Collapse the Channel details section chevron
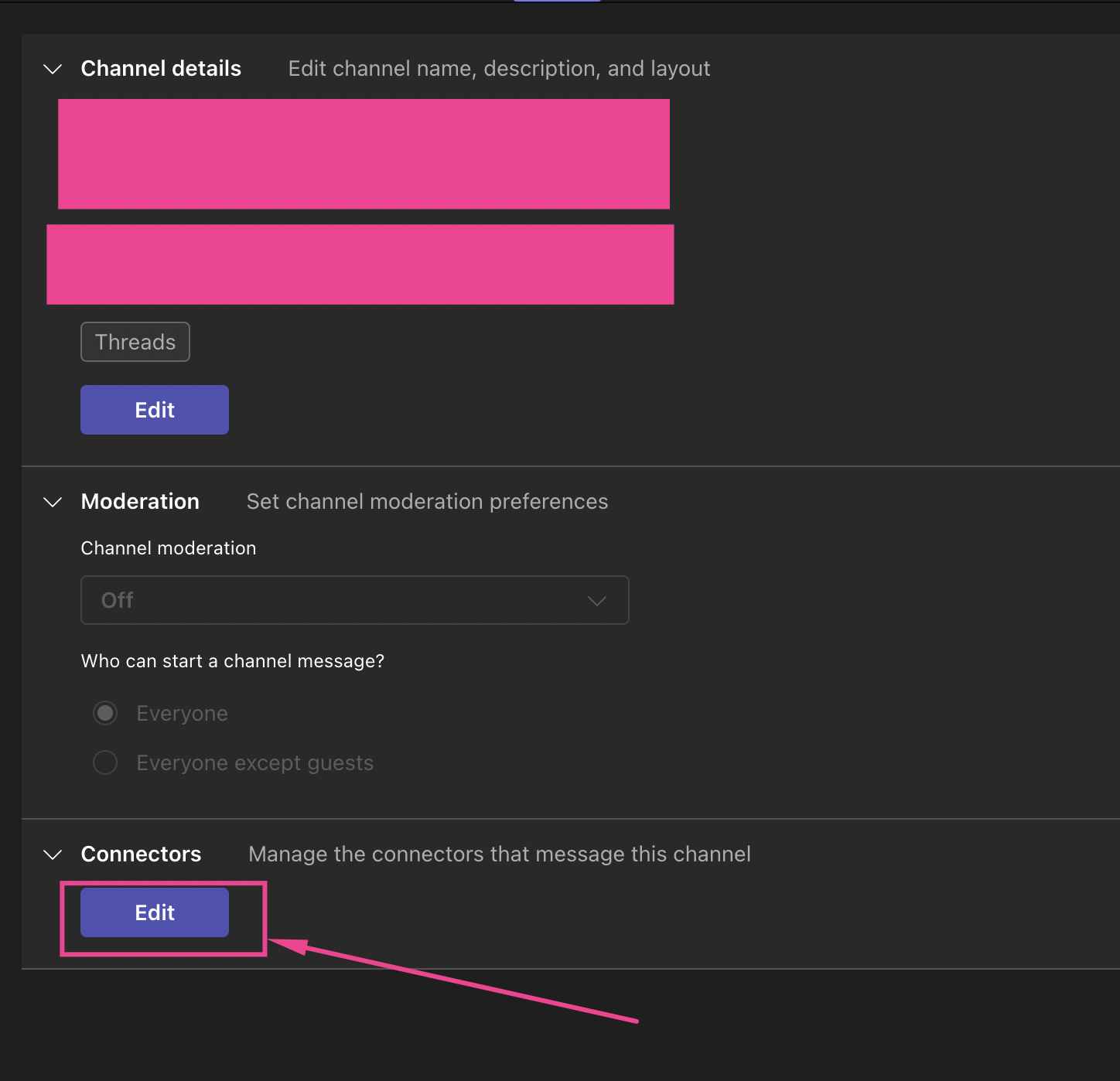The image size is (1120, 1081). pyautogui.click(x=53, y=69)
